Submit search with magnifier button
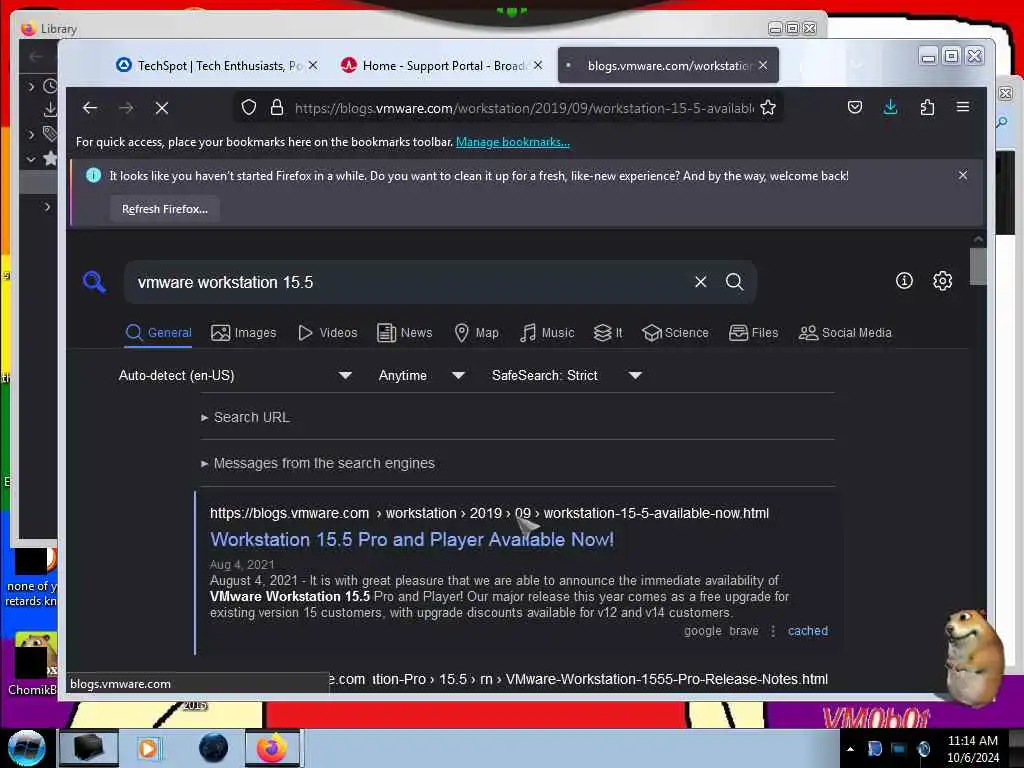1024x768 pixels. pos(735,281)
